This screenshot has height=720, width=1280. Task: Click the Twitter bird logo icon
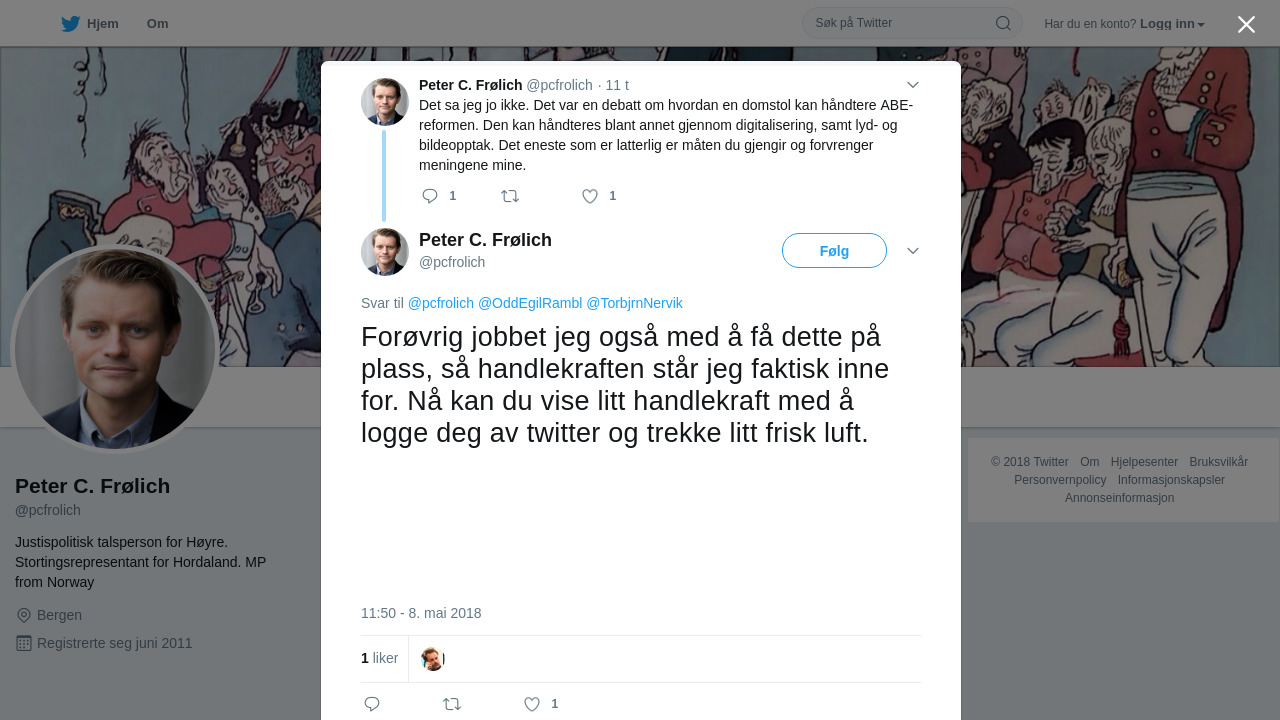coord(70,24)
